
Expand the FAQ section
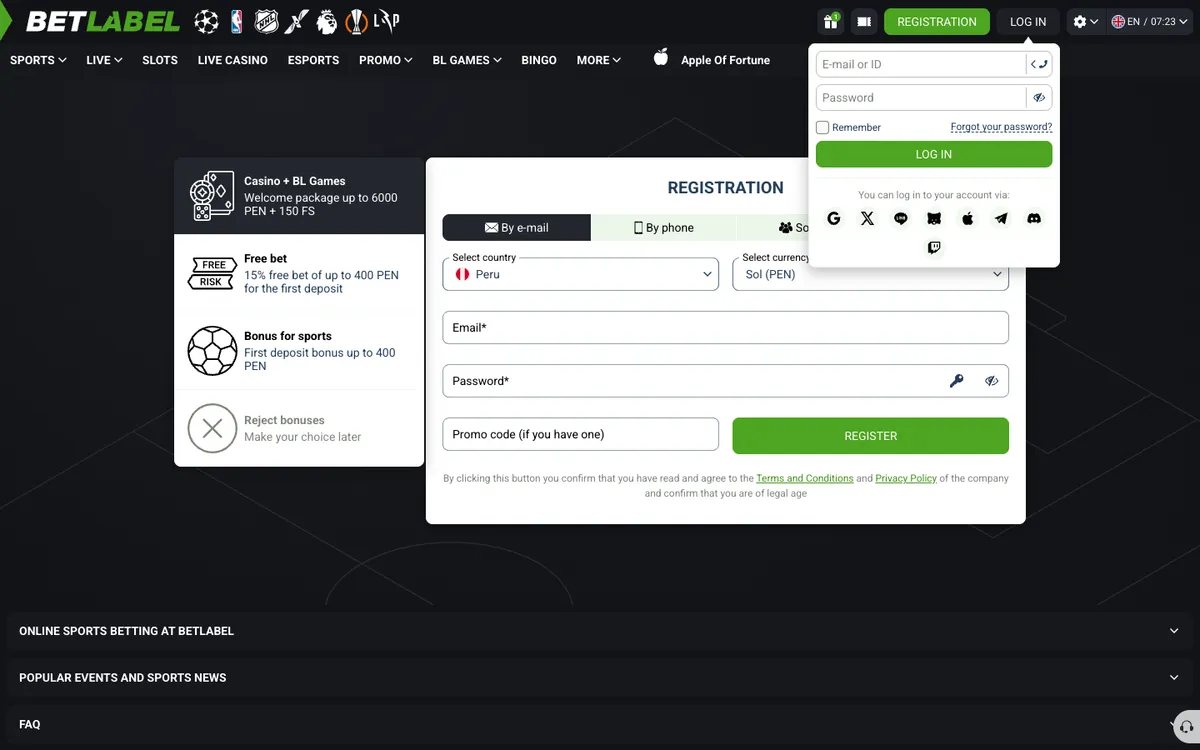(600, 724)
